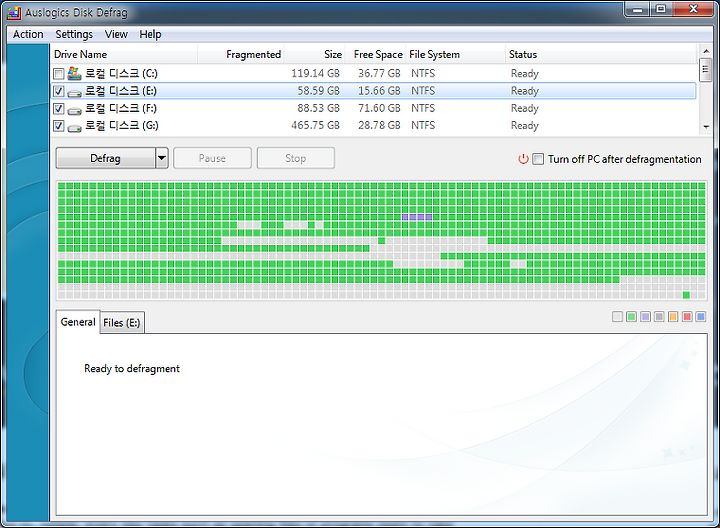
Task: Select the 로컬 디스크 (G:) drive row
Action: pyautogui.click(x=373, y=126)
